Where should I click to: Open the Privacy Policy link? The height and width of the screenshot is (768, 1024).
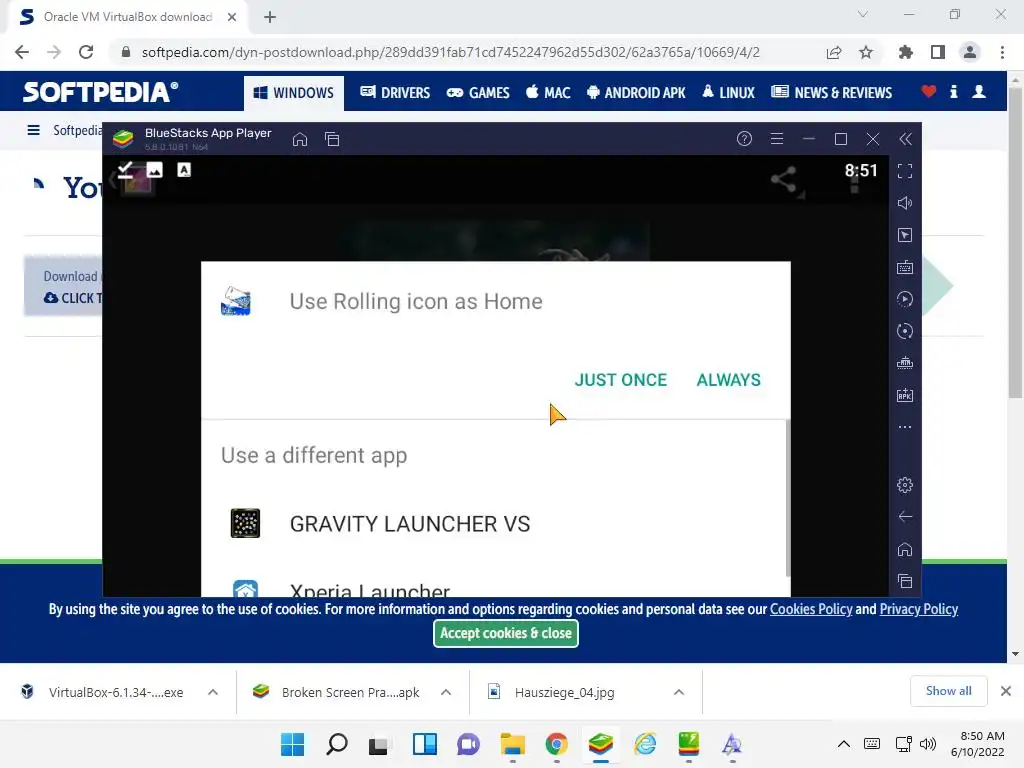(918, 609)
